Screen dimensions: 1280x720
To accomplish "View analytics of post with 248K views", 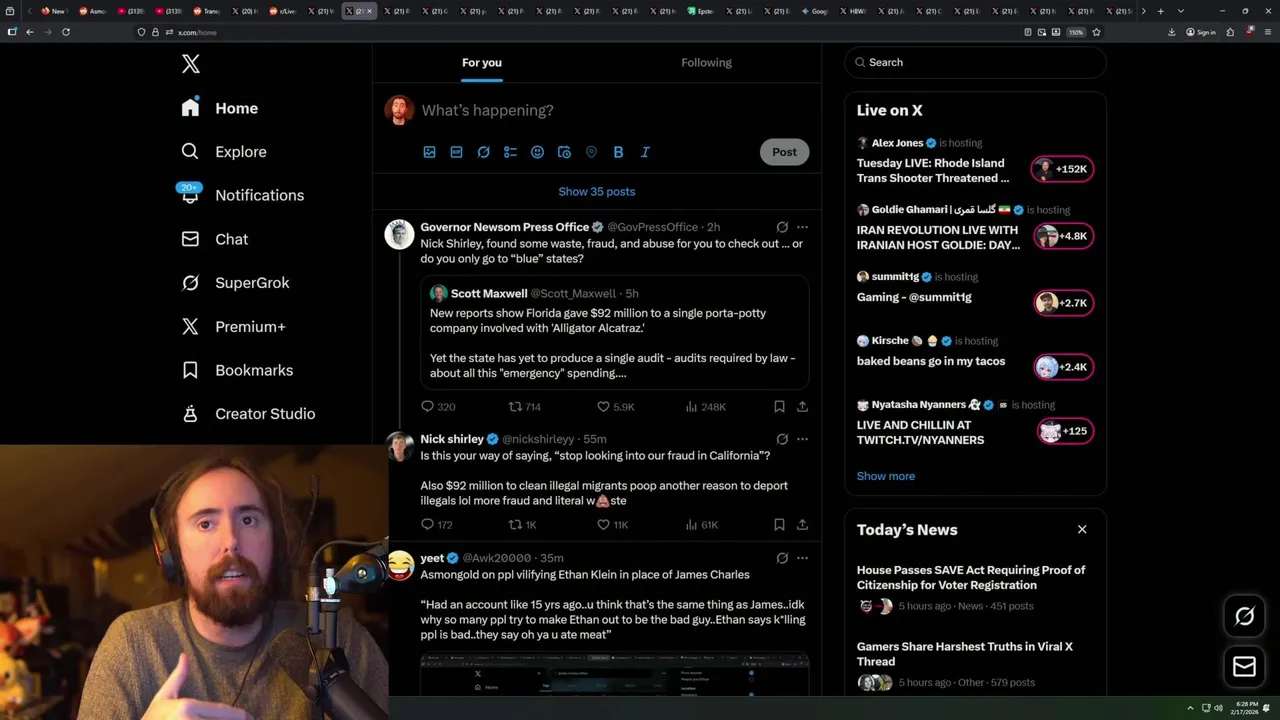I will [705, 407].
